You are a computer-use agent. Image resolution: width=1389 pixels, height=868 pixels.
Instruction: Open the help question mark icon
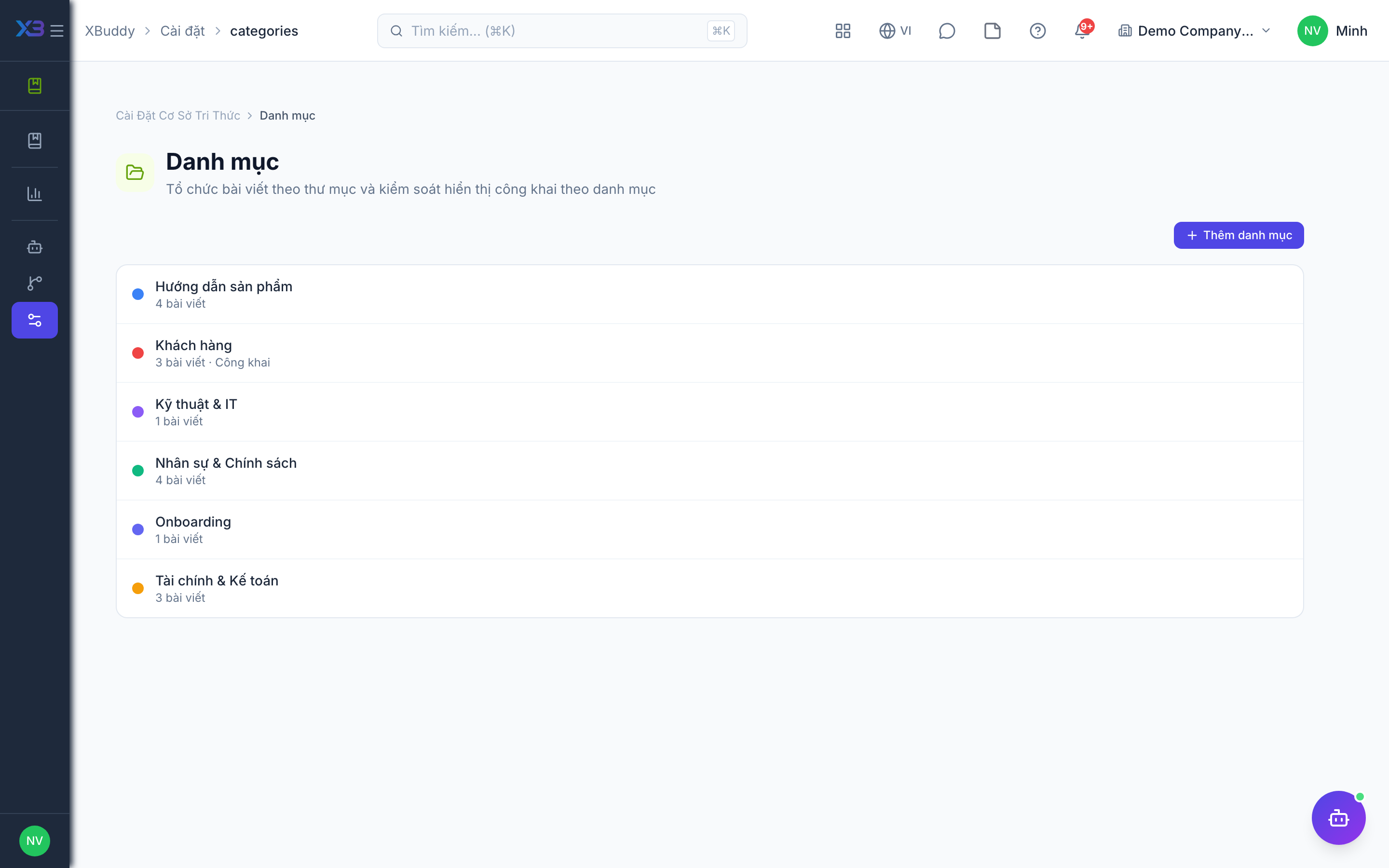click(x=1037, y=30)
